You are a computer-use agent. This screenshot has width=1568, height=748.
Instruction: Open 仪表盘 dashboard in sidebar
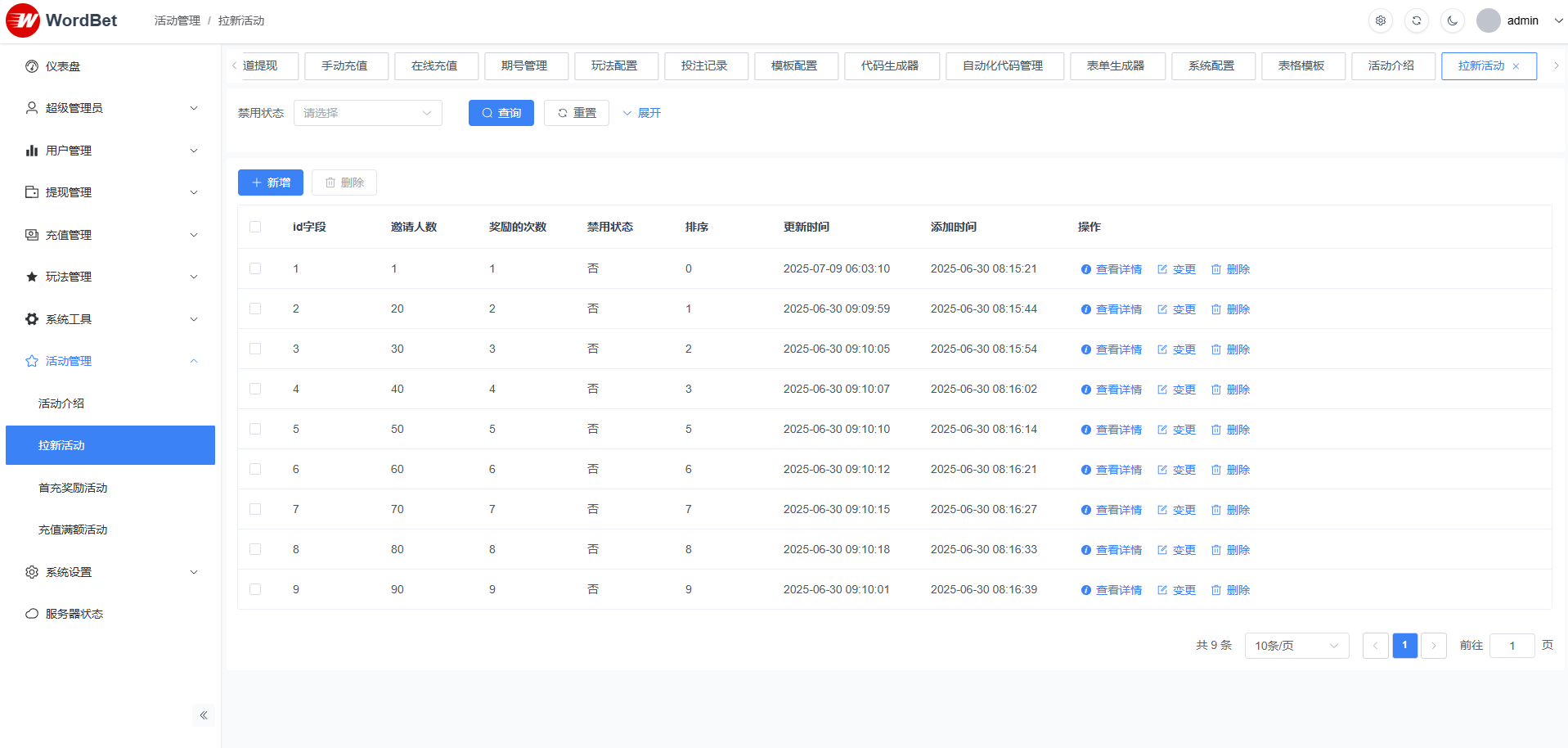coord(63,66)
